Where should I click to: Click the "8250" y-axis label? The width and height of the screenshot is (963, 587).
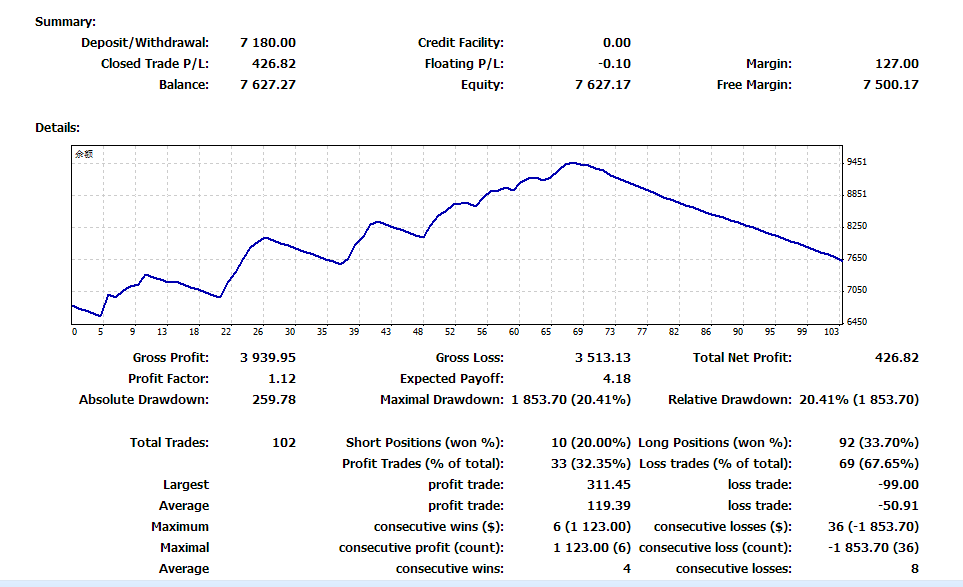[857, 225]
